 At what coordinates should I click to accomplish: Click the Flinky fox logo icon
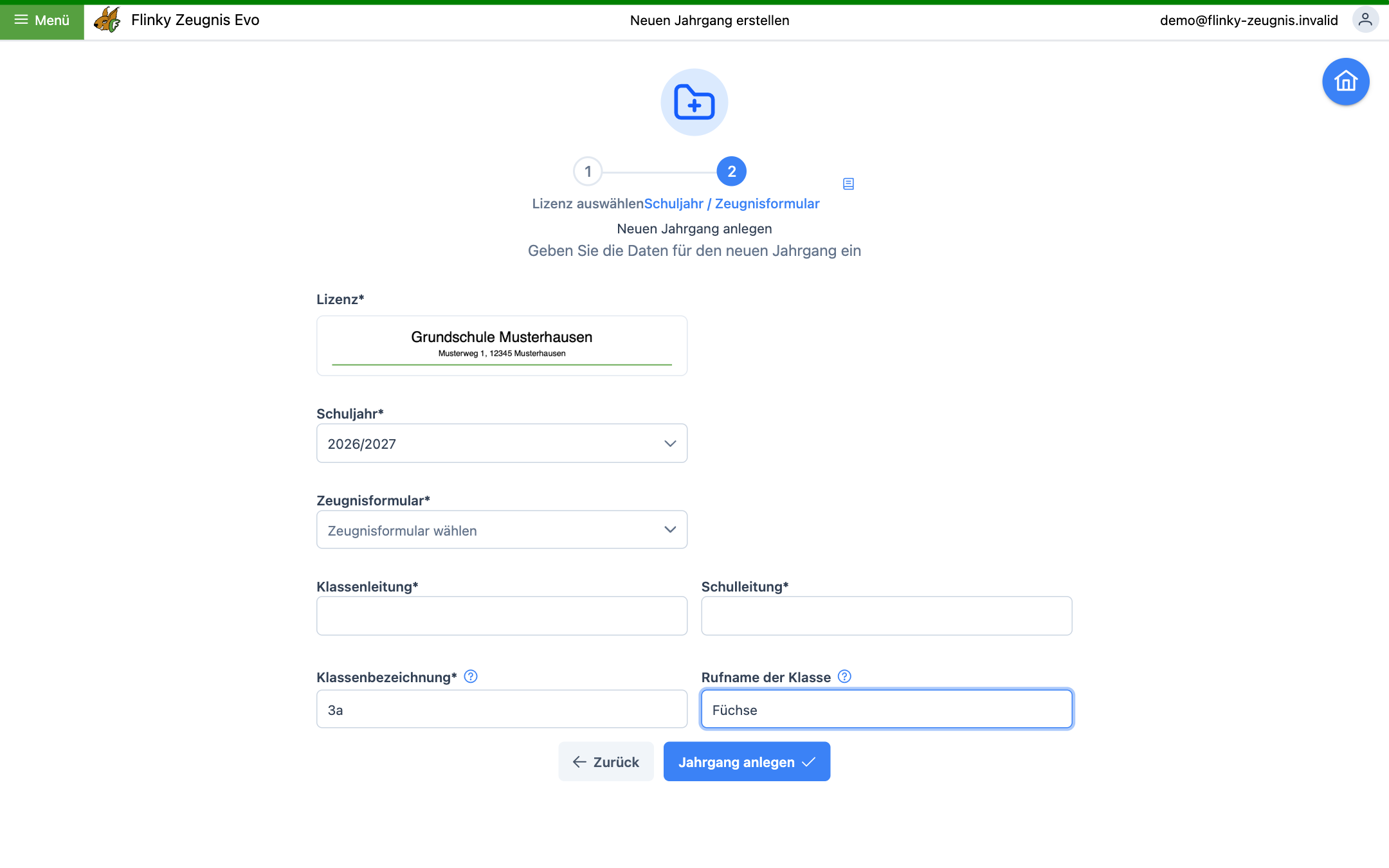[107, 20]
